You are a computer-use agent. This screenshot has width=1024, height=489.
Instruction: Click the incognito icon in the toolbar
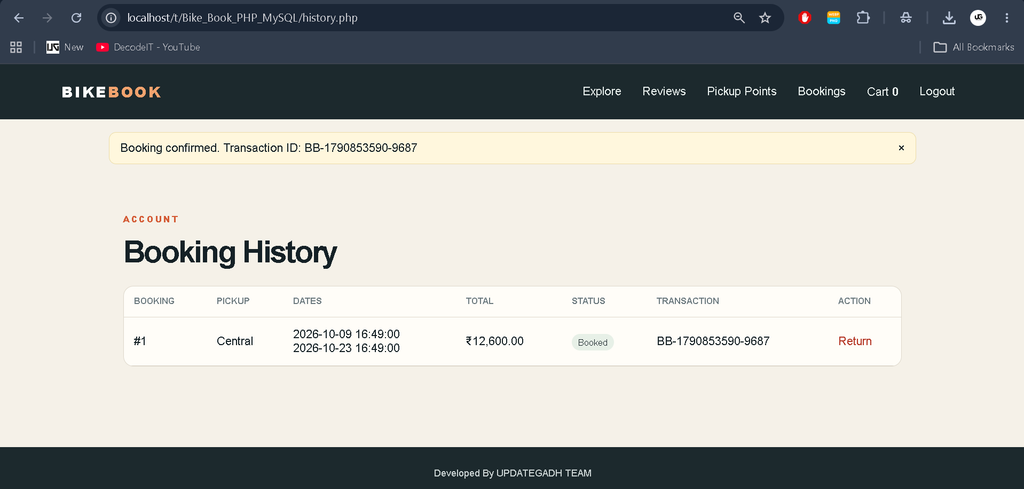(x=905, y=18)
